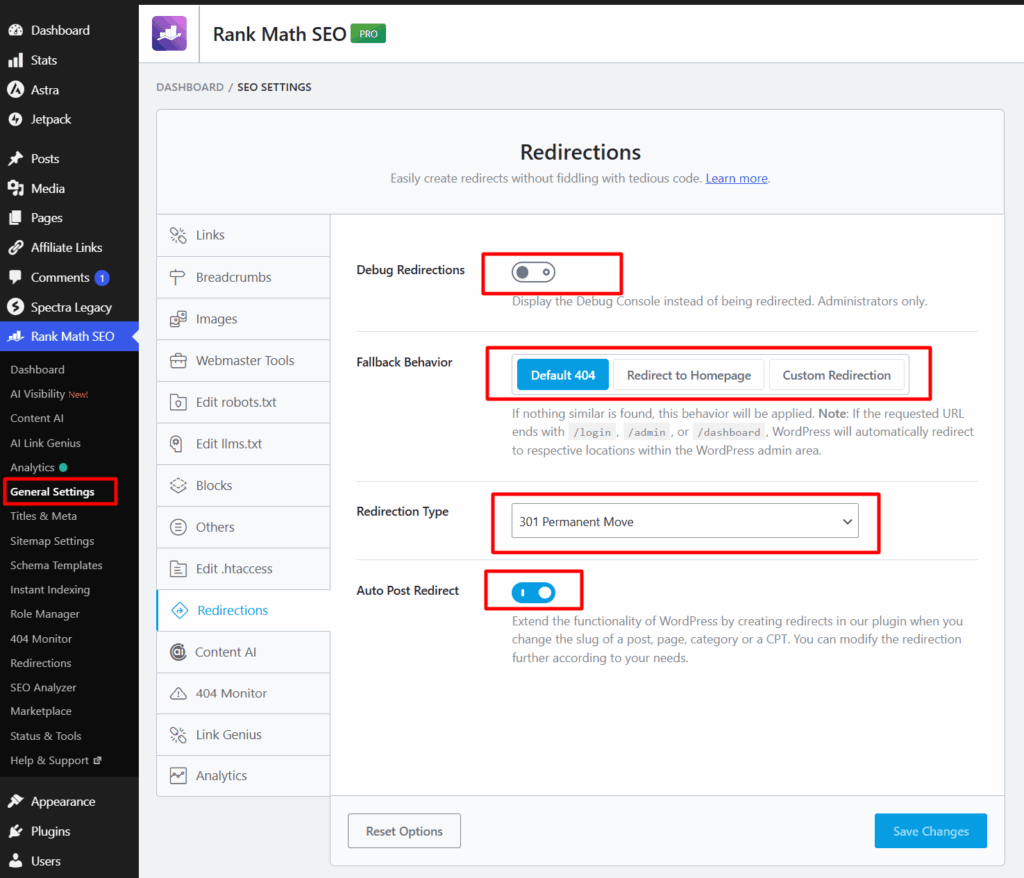This screenshot has height=878, width=1024.
Task: Click the Rank Math SEO sidebar menu
Action: pos(69,336)
